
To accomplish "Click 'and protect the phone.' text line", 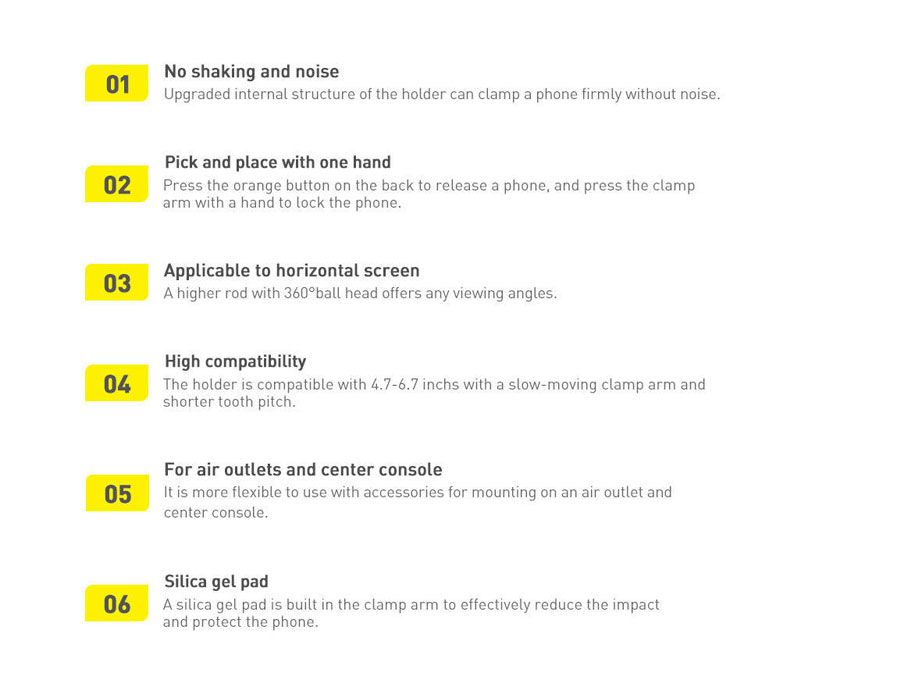I will click(240, 622).
